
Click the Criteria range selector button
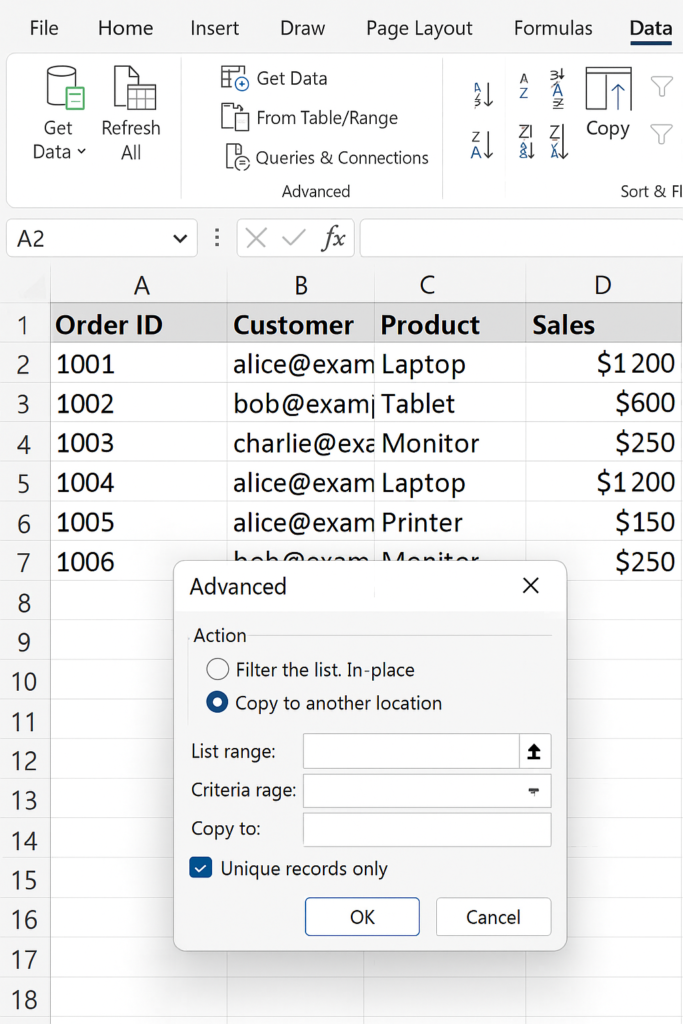pyautogui.click(x=534, y=790)
